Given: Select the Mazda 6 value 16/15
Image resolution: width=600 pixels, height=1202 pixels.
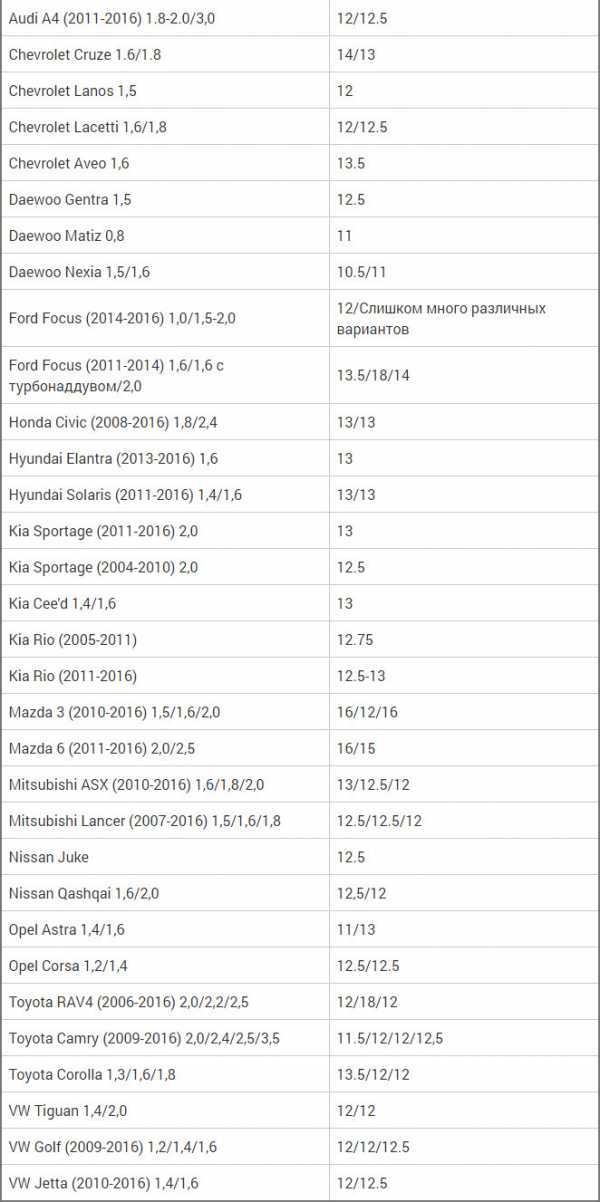Looking at the screenshot, I should [356, 748].
